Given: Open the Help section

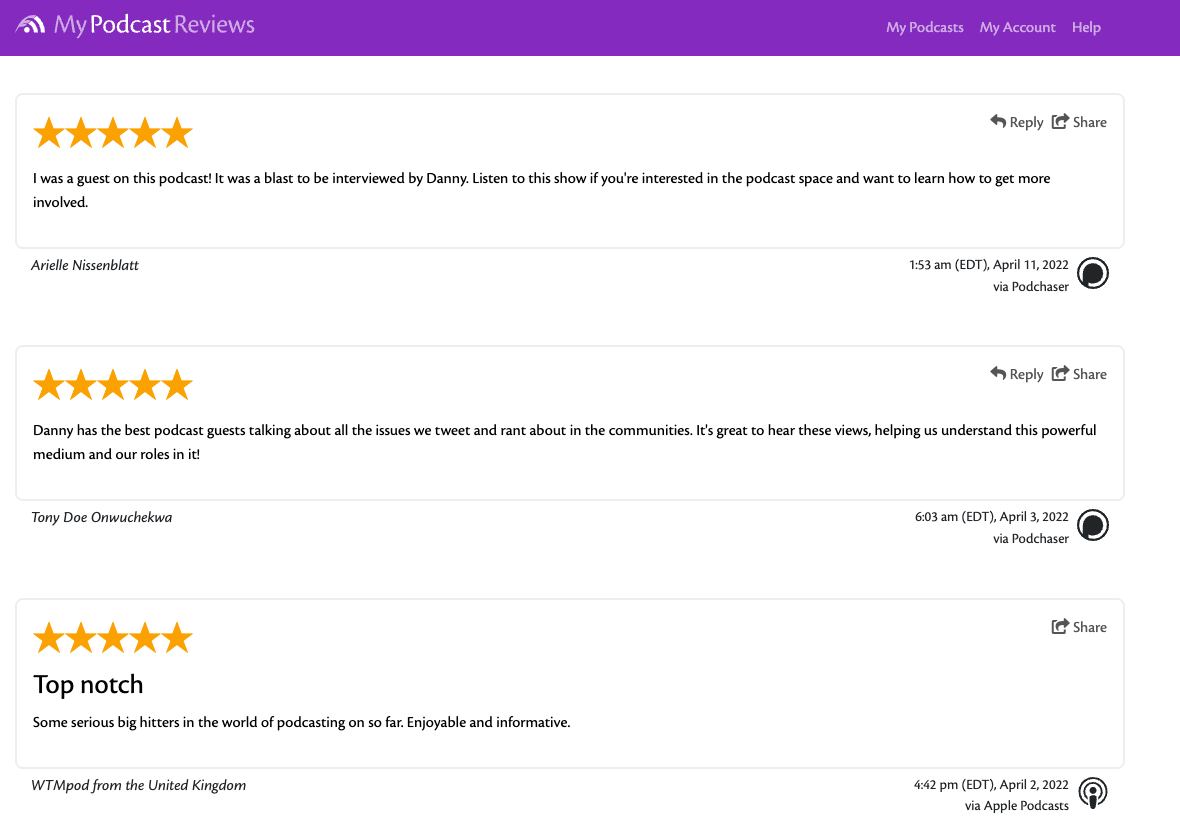Looking at the screenshot, I should coord(1086,27).
